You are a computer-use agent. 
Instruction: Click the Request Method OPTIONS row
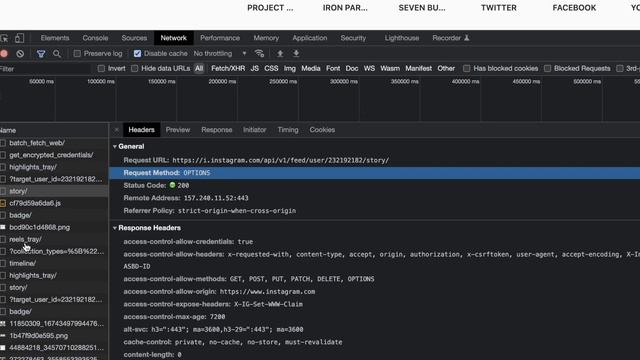[374, 173]
